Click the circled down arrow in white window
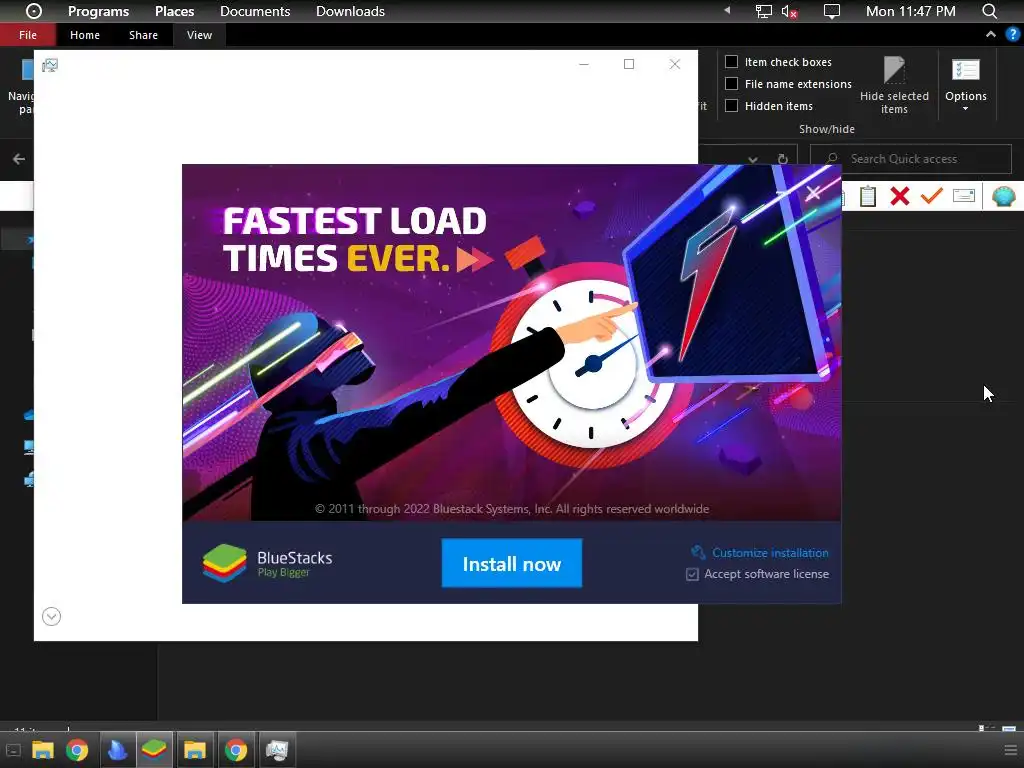 pyautogui.click(x=52, y=616)
